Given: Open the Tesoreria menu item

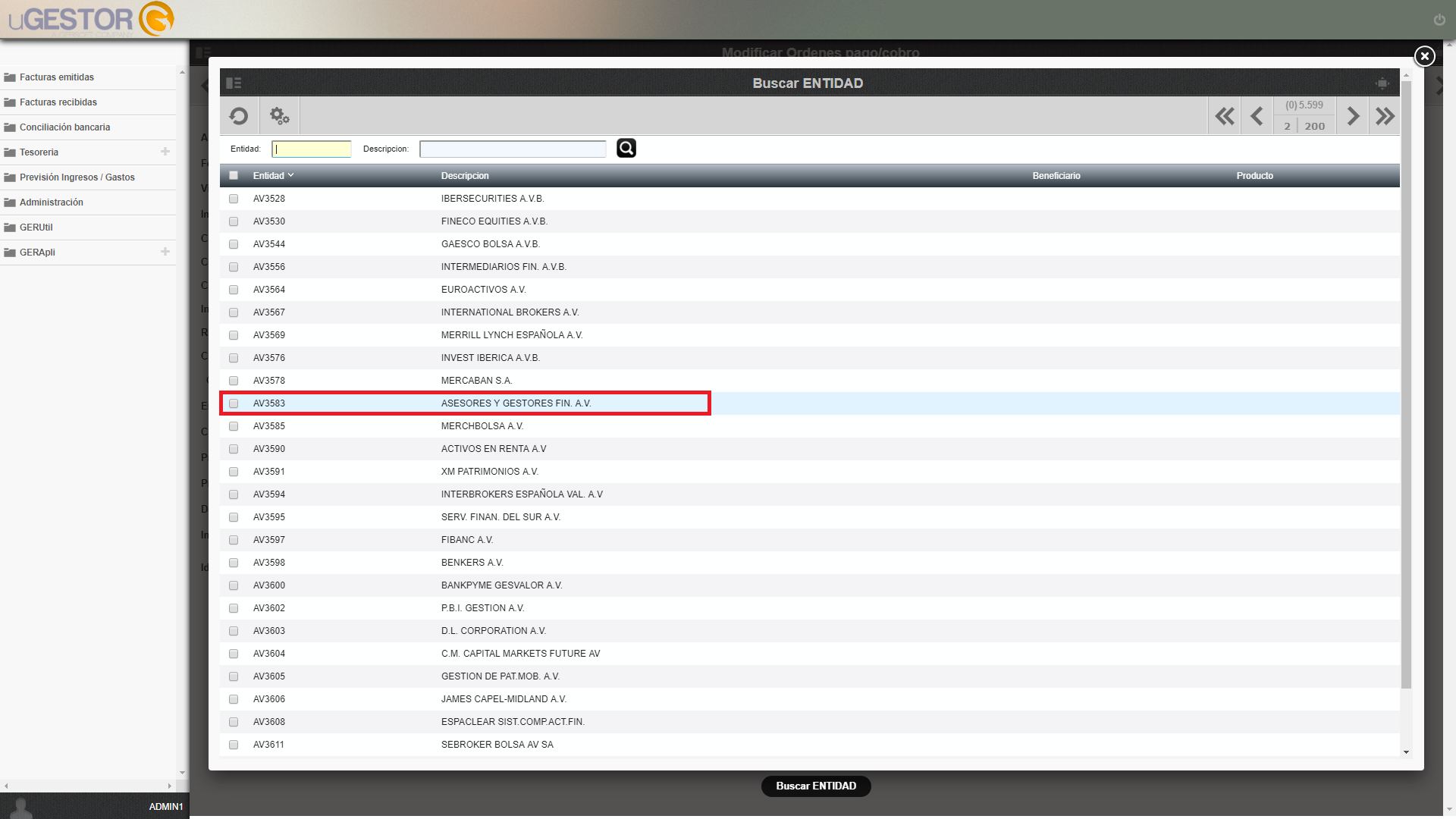Looking at the screenshot, I should pos(39,152).
